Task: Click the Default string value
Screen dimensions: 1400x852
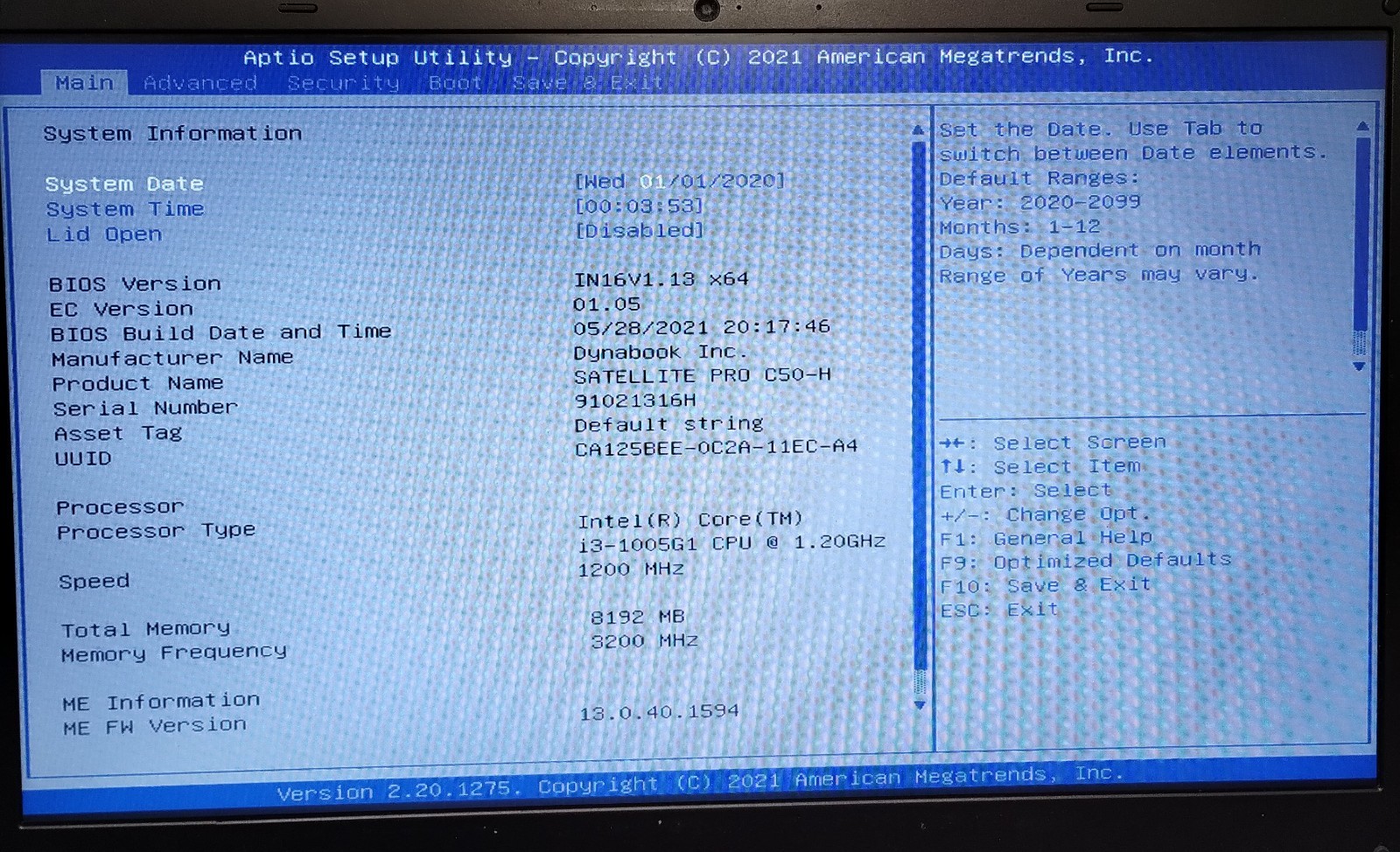Action: 669,424
